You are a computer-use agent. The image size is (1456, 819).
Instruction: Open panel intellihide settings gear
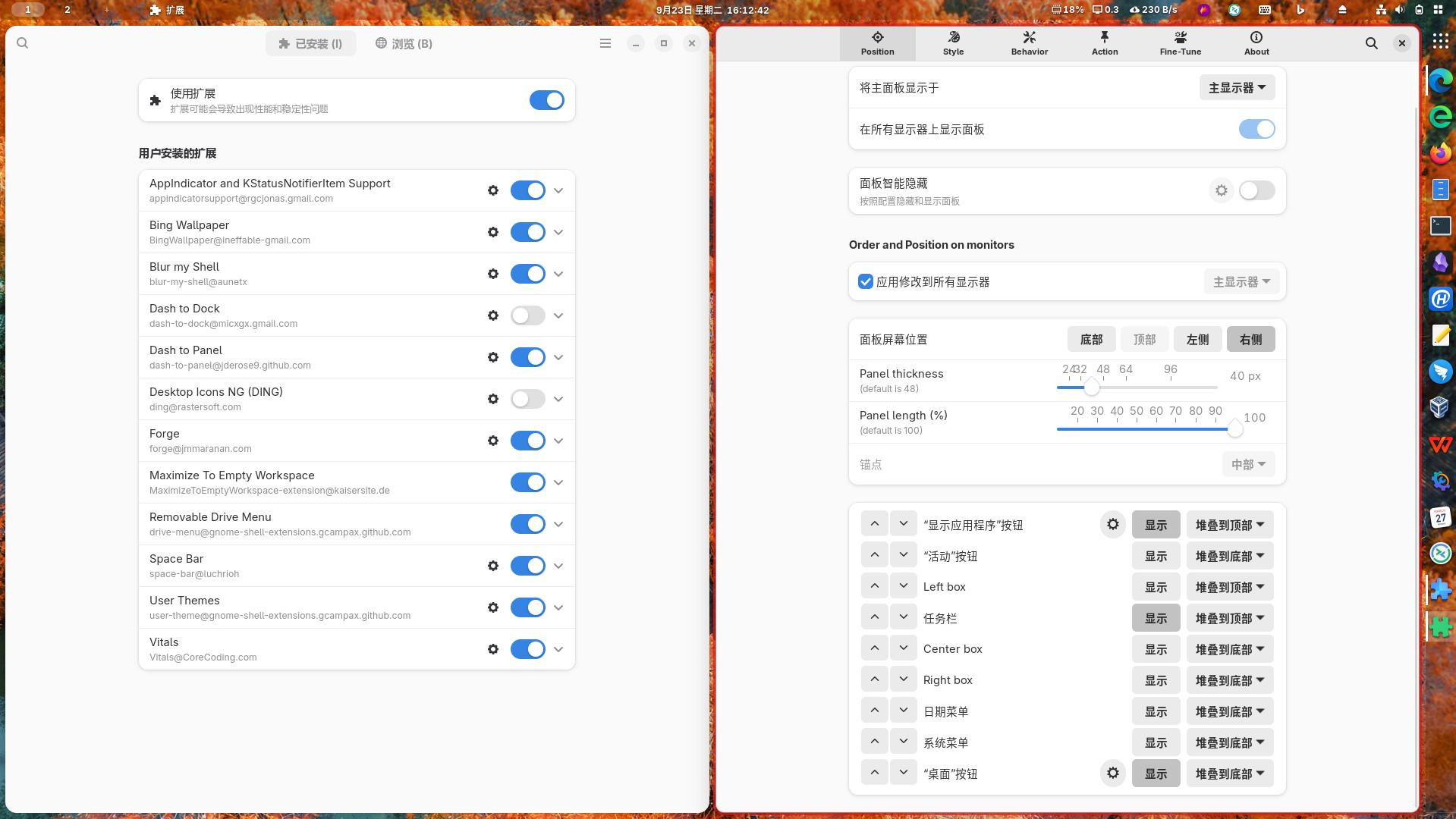pos(1222,191)
